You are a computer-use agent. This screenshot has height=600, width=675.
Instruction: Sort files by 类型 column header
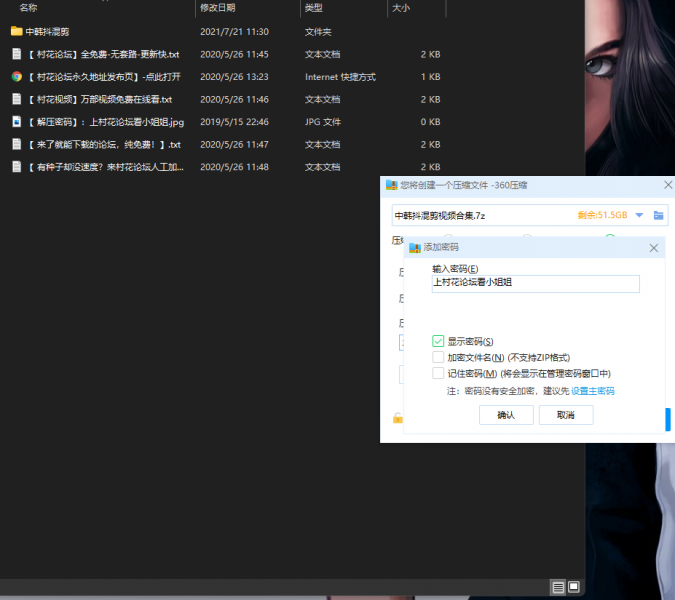tap(313, 7)
